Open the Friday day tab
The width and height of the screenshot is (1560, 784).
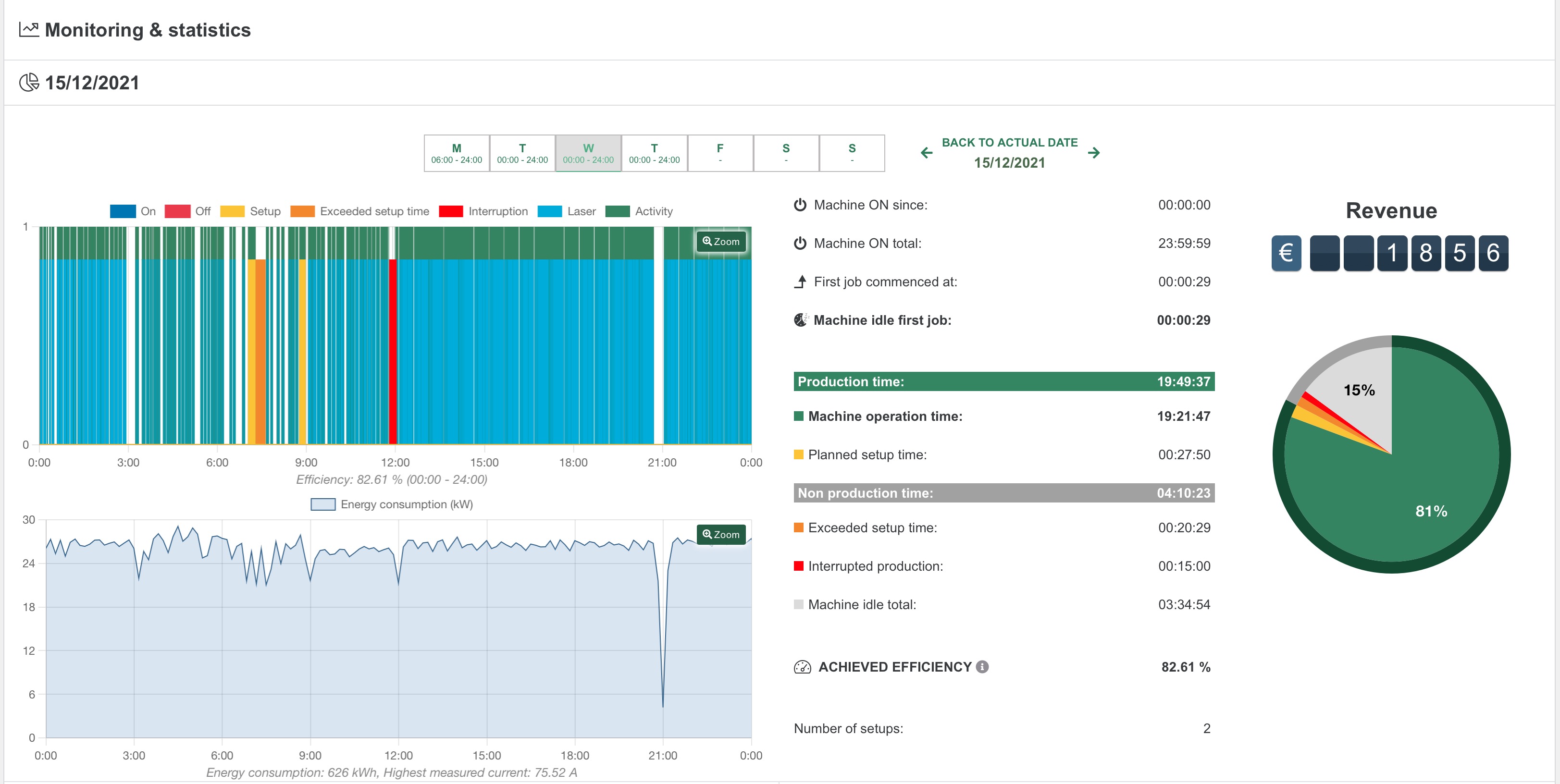tap(720, 153)
